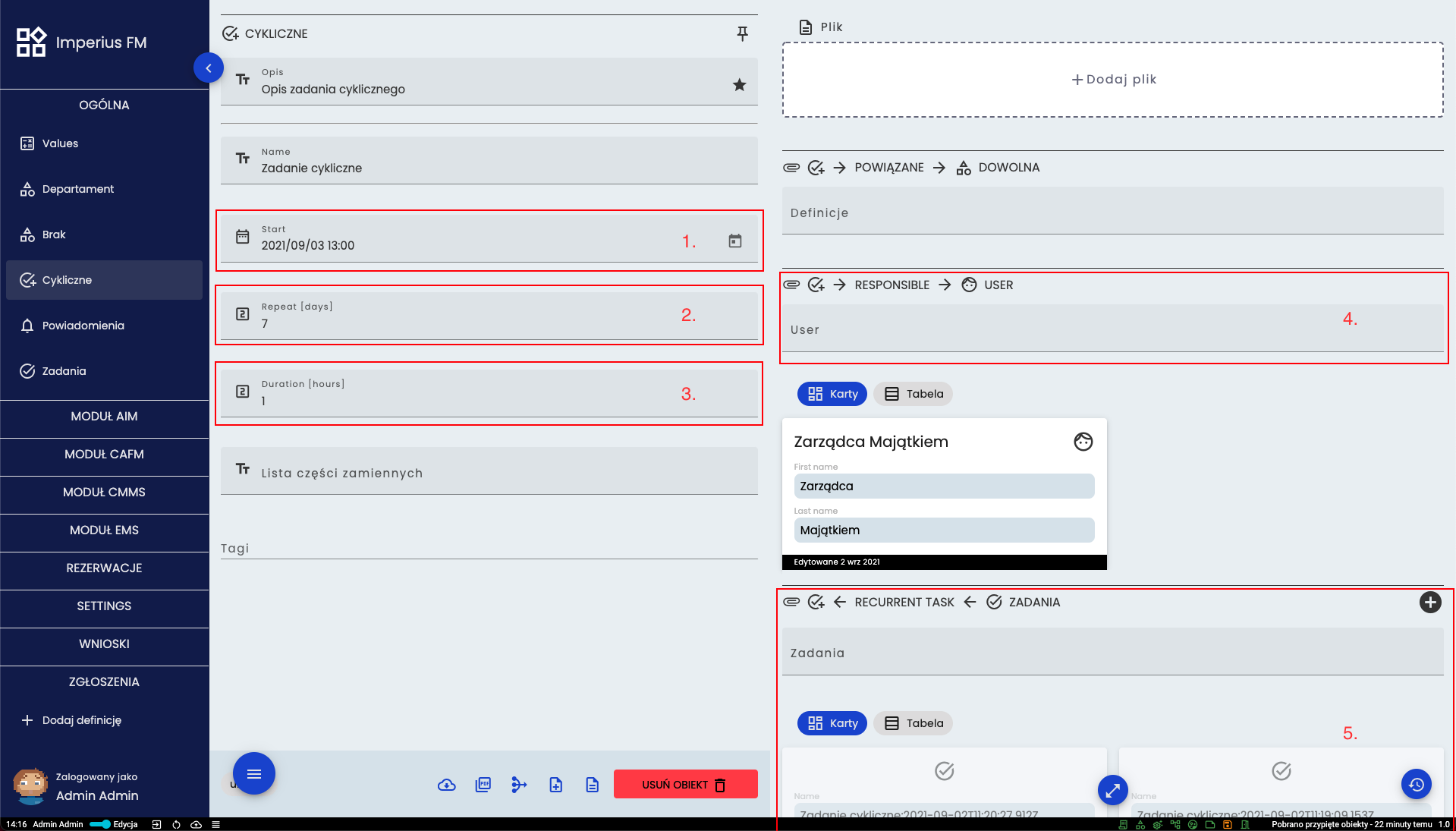This screenshot has width=1456, height=831.
Task: Click the Start date field 2021/09/03 13:00
Action: coord(489,239)
